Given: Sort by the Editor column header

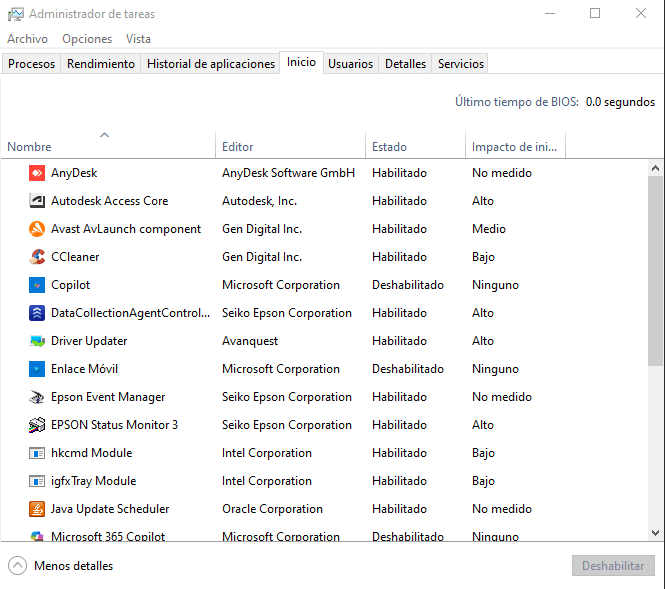Looking at the screenshot, I should click(290, 146).
